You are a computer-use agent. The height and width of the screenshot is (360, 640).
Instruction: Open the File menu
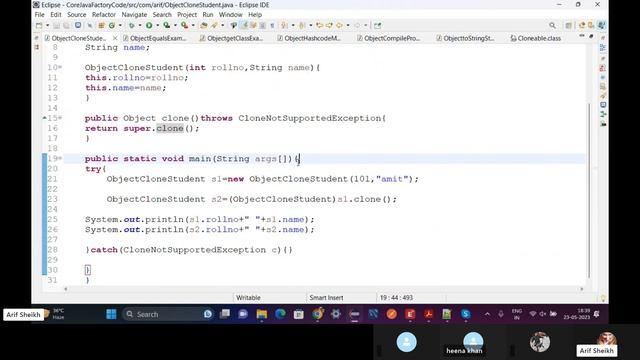coord(40,15)
